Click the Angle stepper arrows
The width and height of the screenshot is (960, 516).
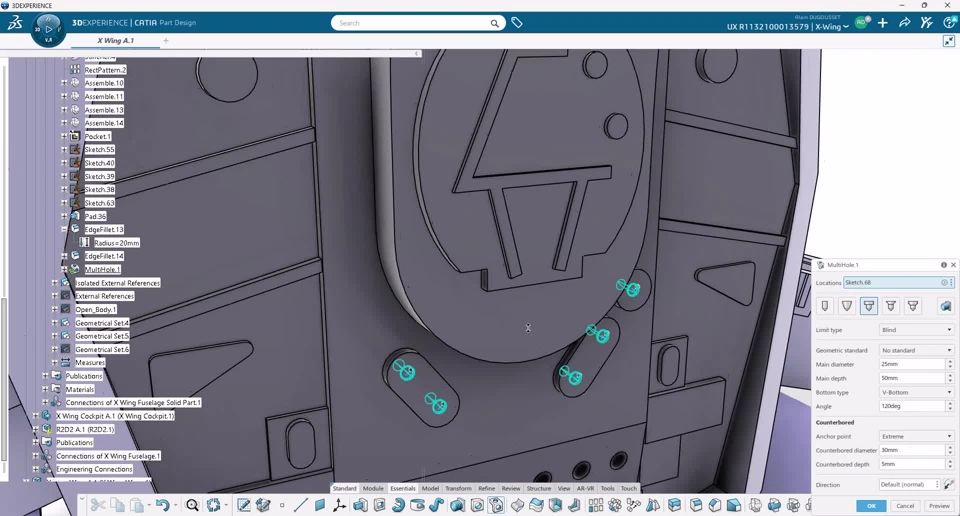(950, 406)
